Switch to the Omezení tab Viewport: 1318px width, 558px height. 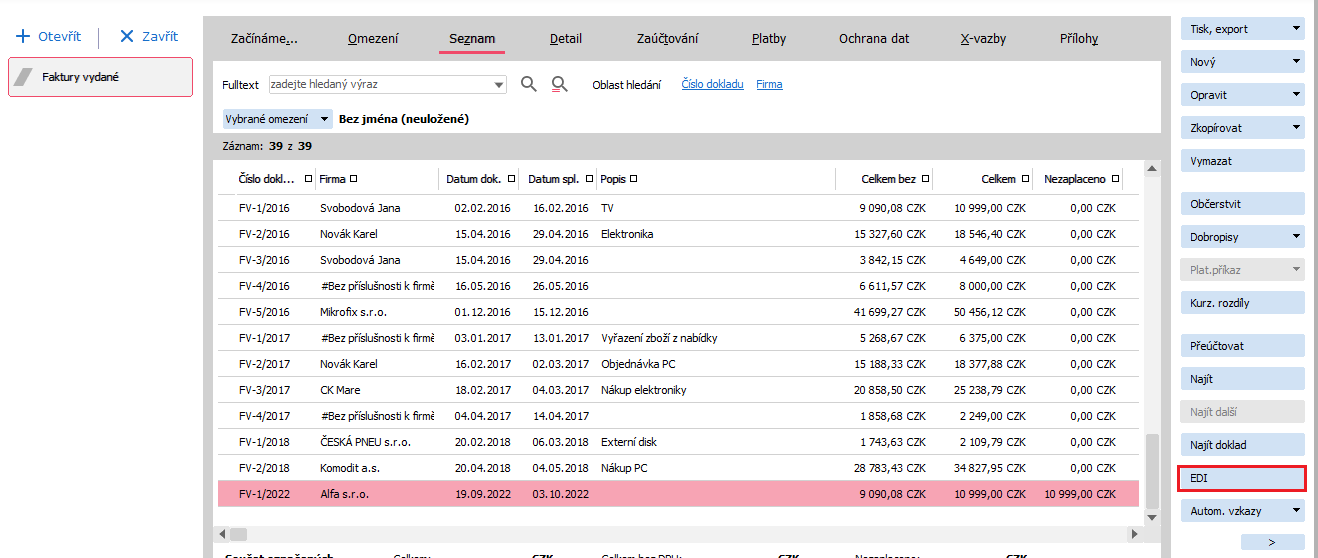[x=373, y=39]
